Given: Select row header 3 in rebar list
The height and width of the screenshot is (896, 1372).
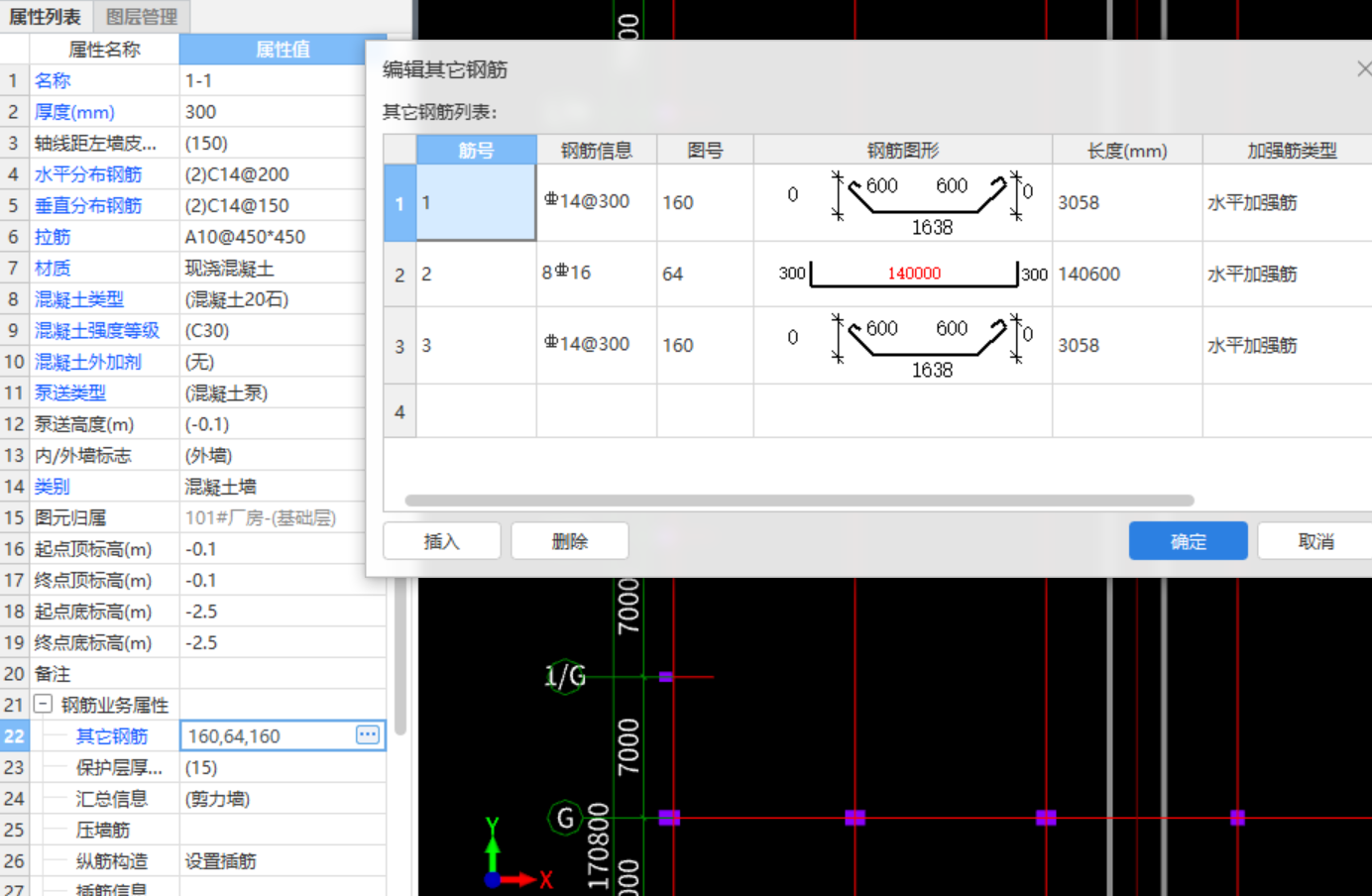Looking at the screenshot, I should [400, 345].
